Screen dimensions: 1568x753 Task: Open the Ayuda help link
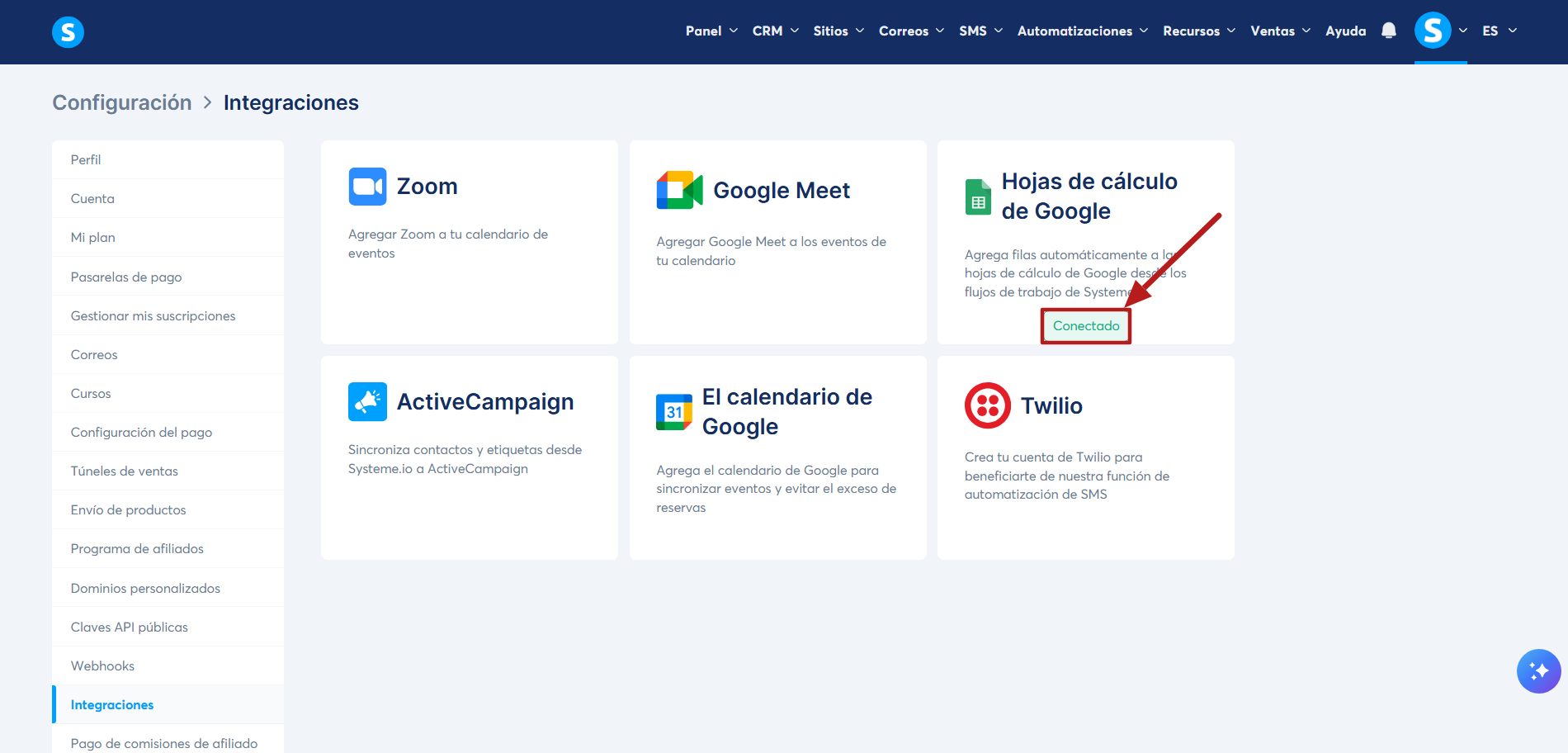tap(1345, 31)
